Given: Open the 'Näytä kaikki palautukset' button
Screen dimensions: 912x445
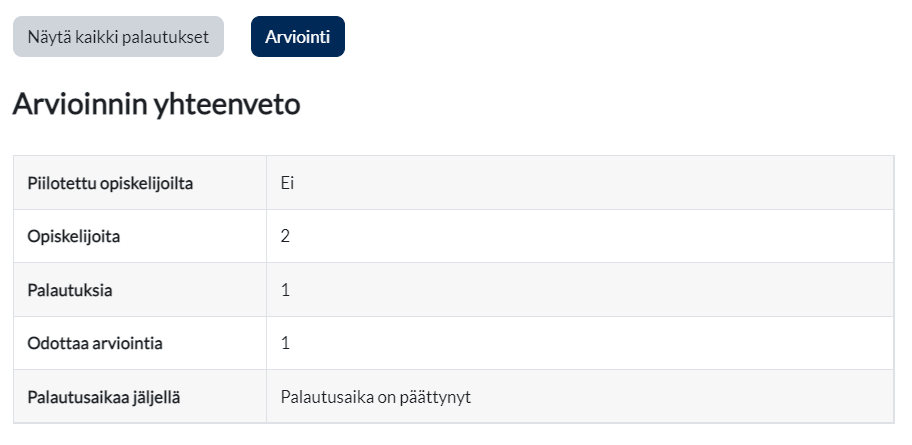Looking at the screenshot, I should 118,37.
